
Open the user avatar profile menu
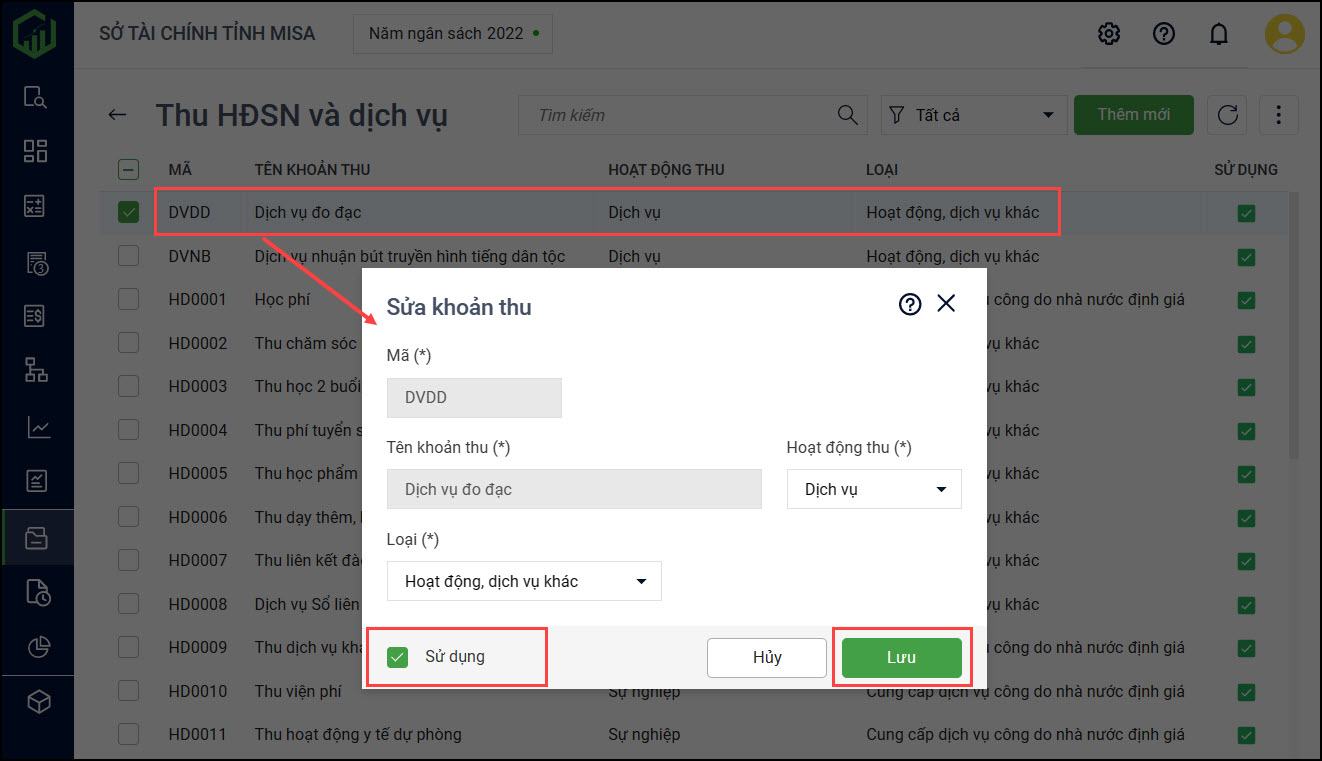pos(1284,34)
